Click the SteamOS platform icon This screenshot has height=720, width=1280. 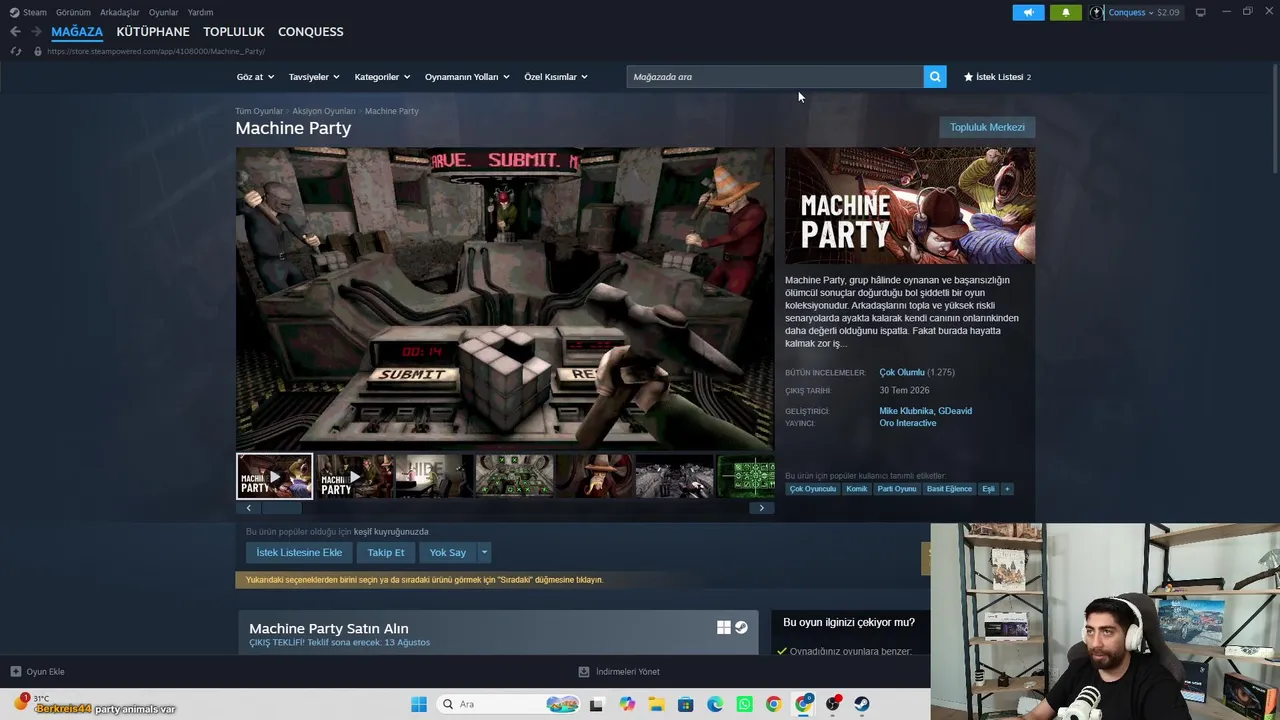click(741, 627)
